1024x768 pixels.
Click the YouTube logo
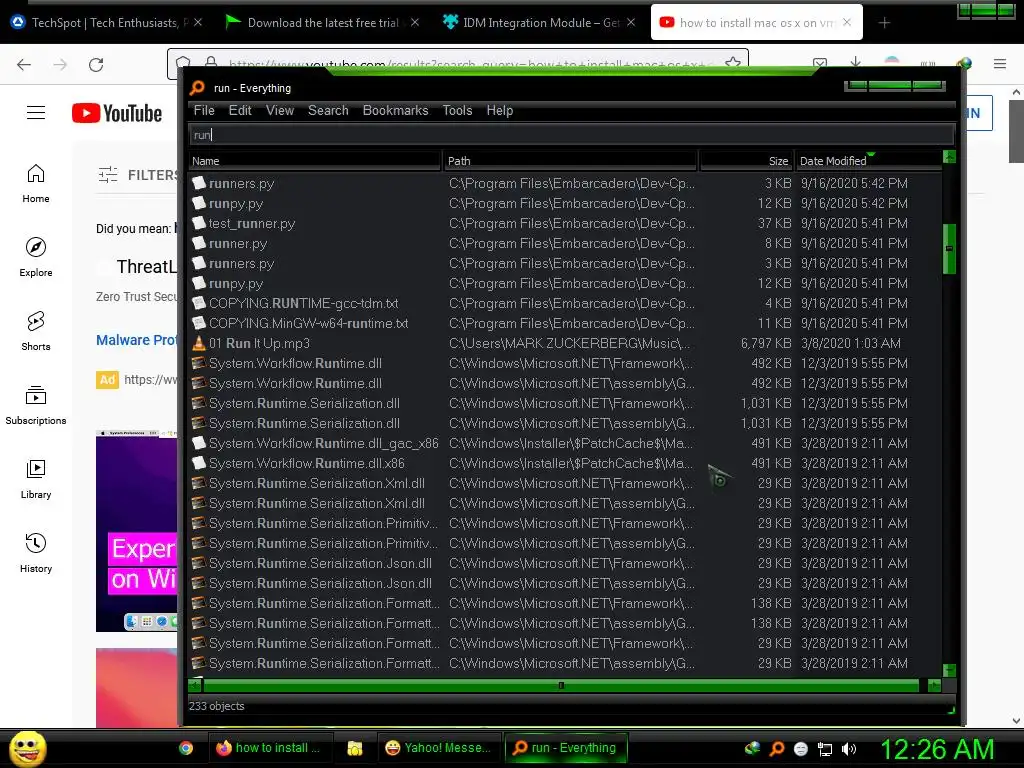pos(117,113)
